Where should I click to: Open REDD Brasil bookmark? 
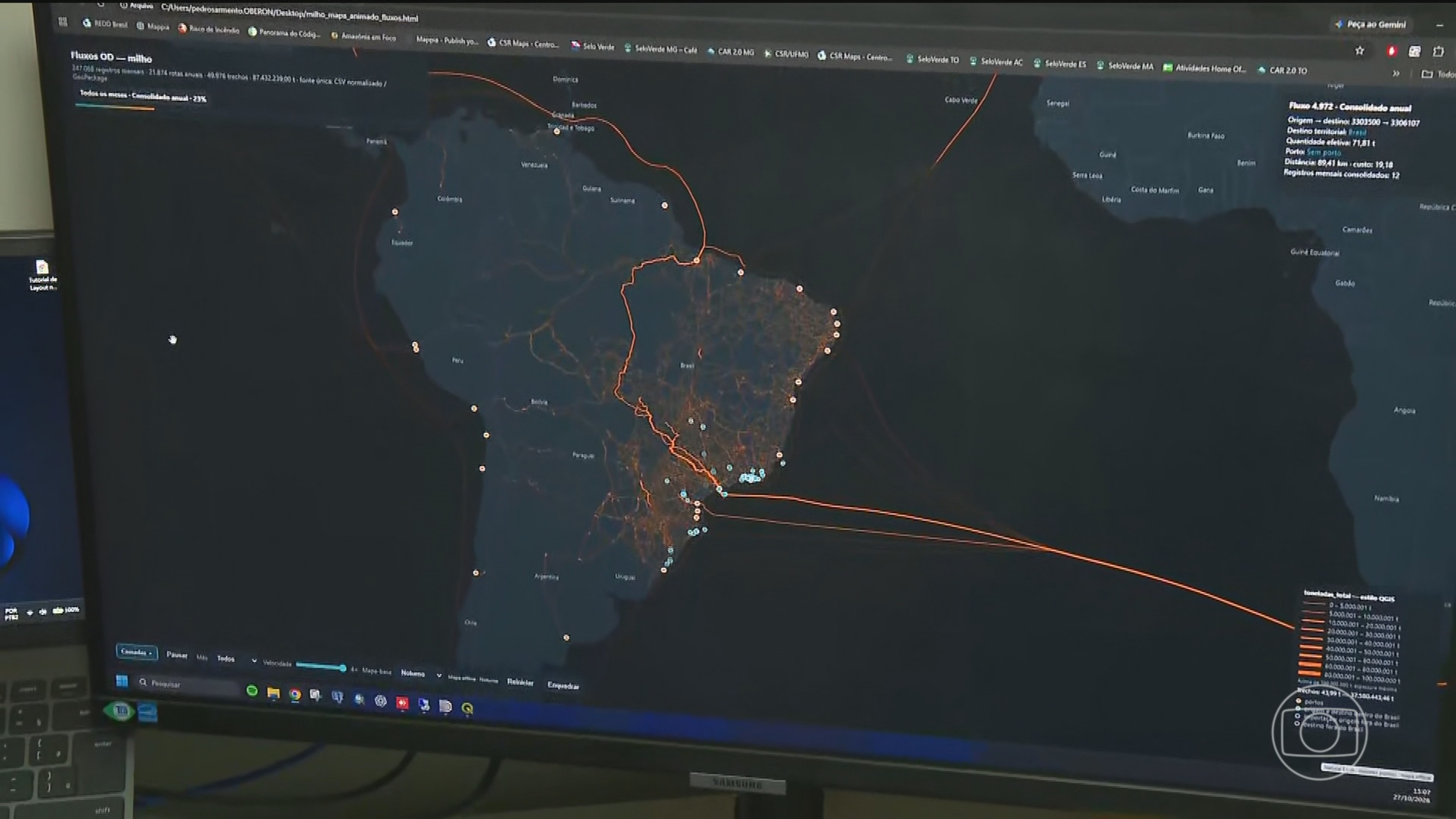[x=105, y=24]
